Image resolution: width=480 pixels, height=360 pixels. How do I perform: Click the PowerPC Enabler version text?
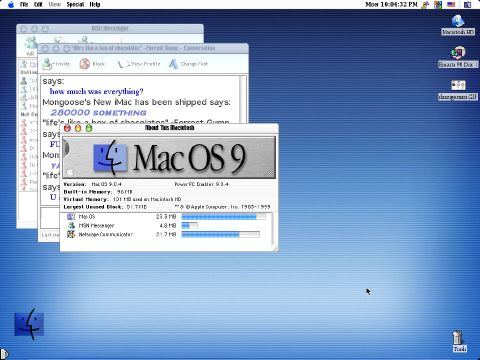[201, 184]
